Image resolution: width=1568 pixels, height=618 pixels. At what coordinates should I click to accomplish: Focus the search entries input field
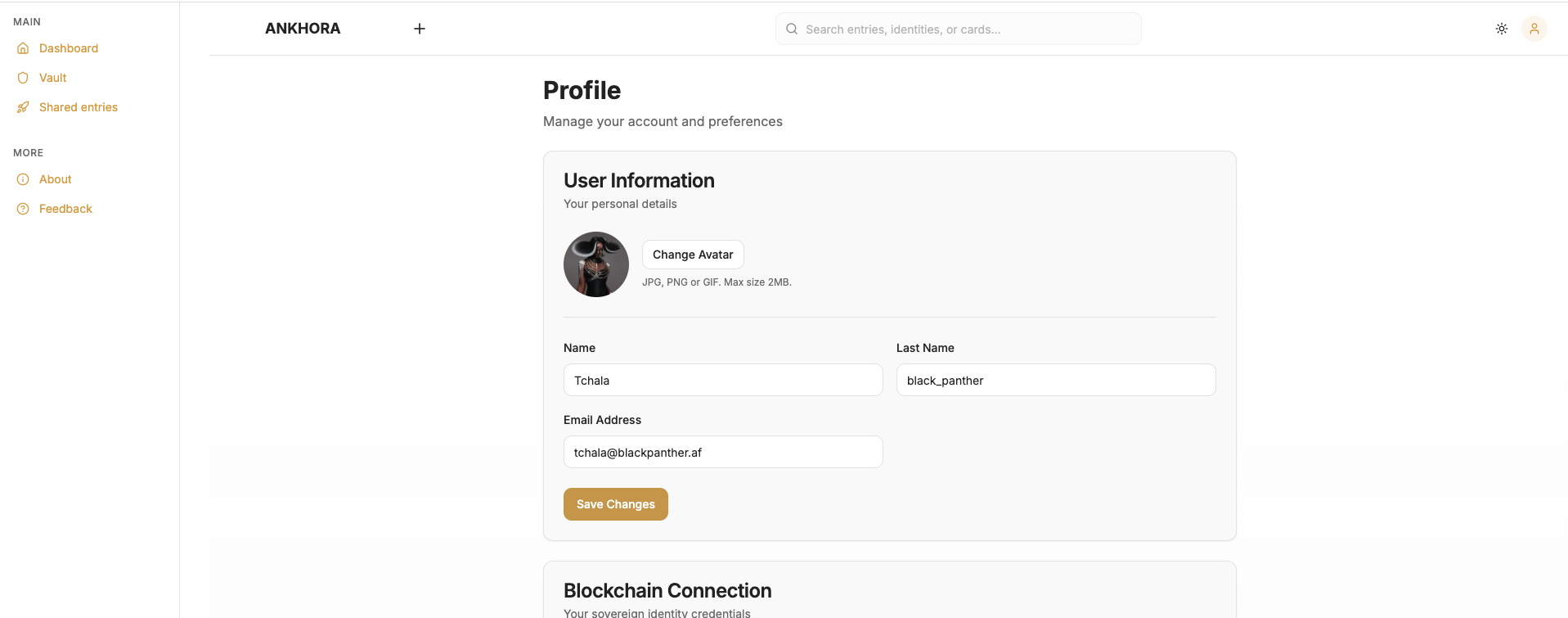[965, 29]
